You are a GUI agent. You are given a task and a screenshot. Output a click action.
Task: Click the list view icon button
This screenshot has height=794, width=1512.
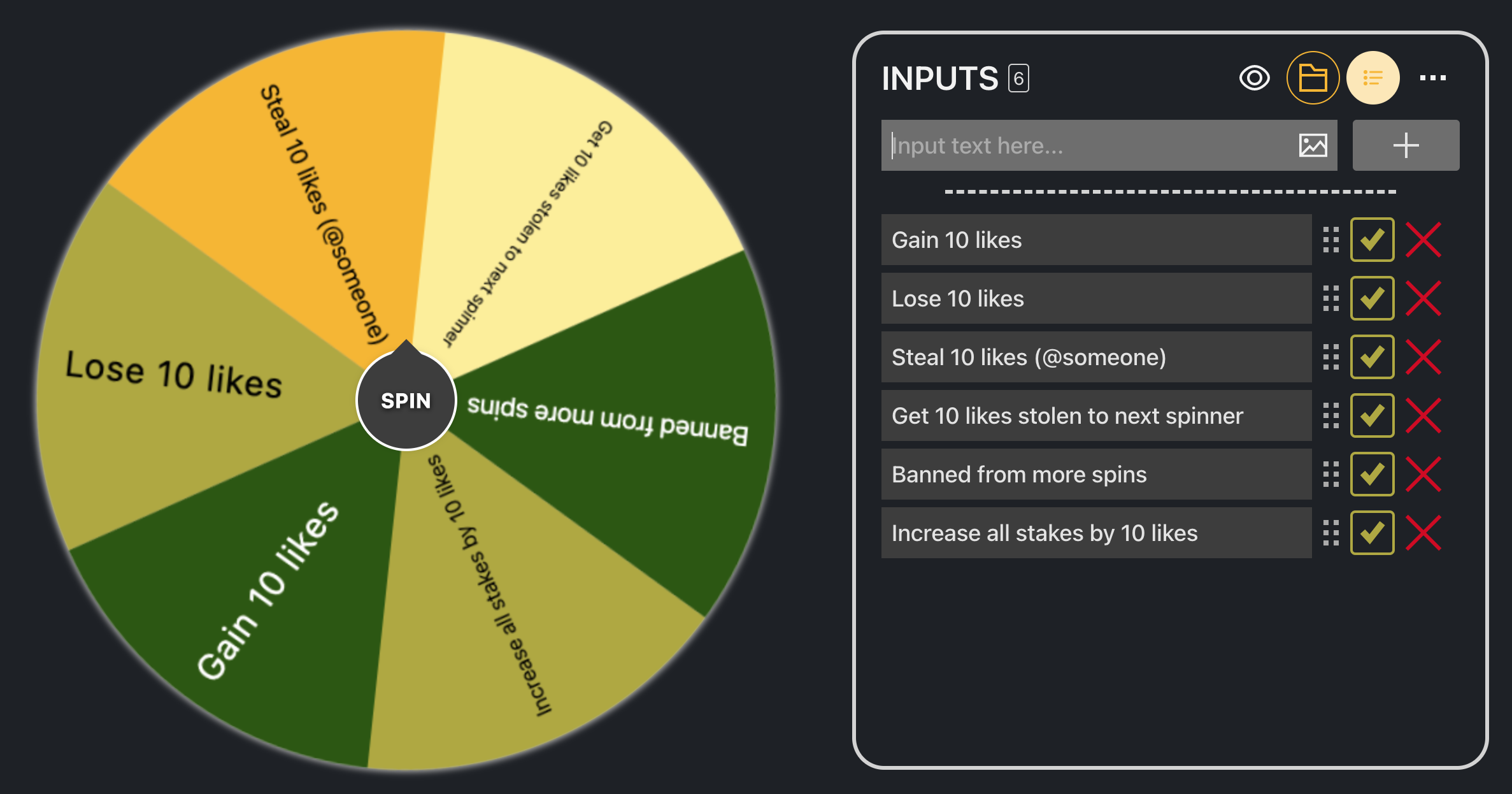click(1373, 78)
